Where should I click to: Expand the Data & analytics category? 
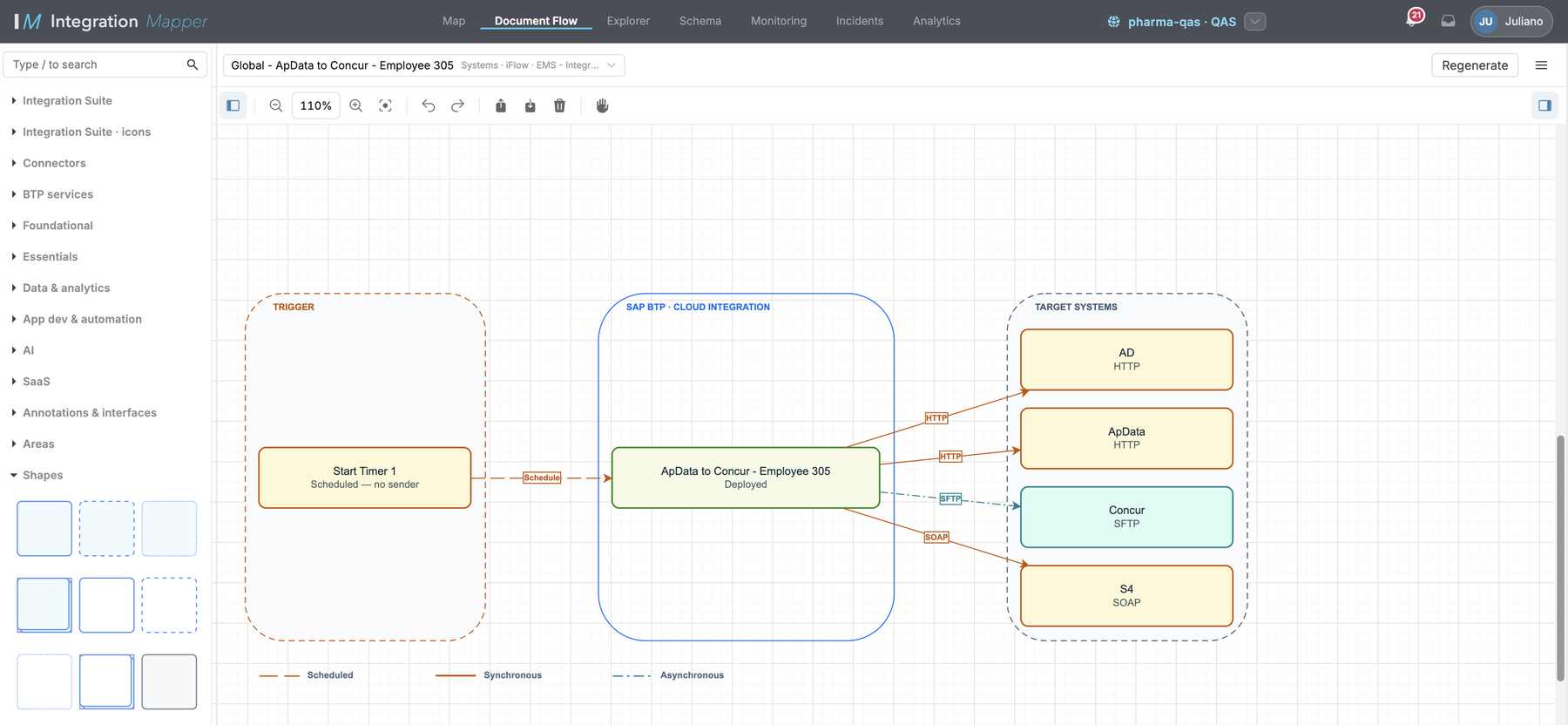point(66,288)
